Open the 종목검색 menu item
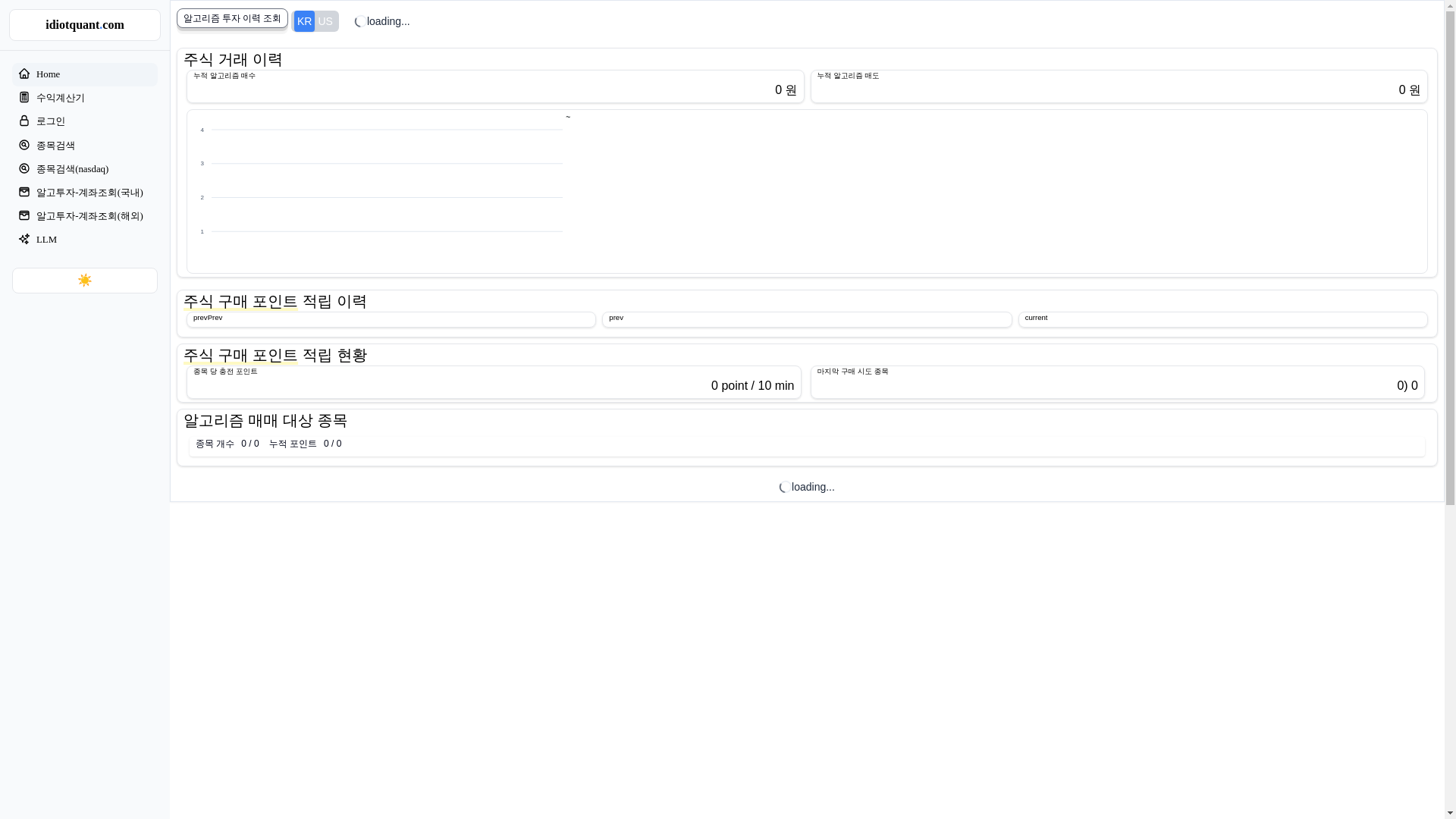 tap(85, 145)
